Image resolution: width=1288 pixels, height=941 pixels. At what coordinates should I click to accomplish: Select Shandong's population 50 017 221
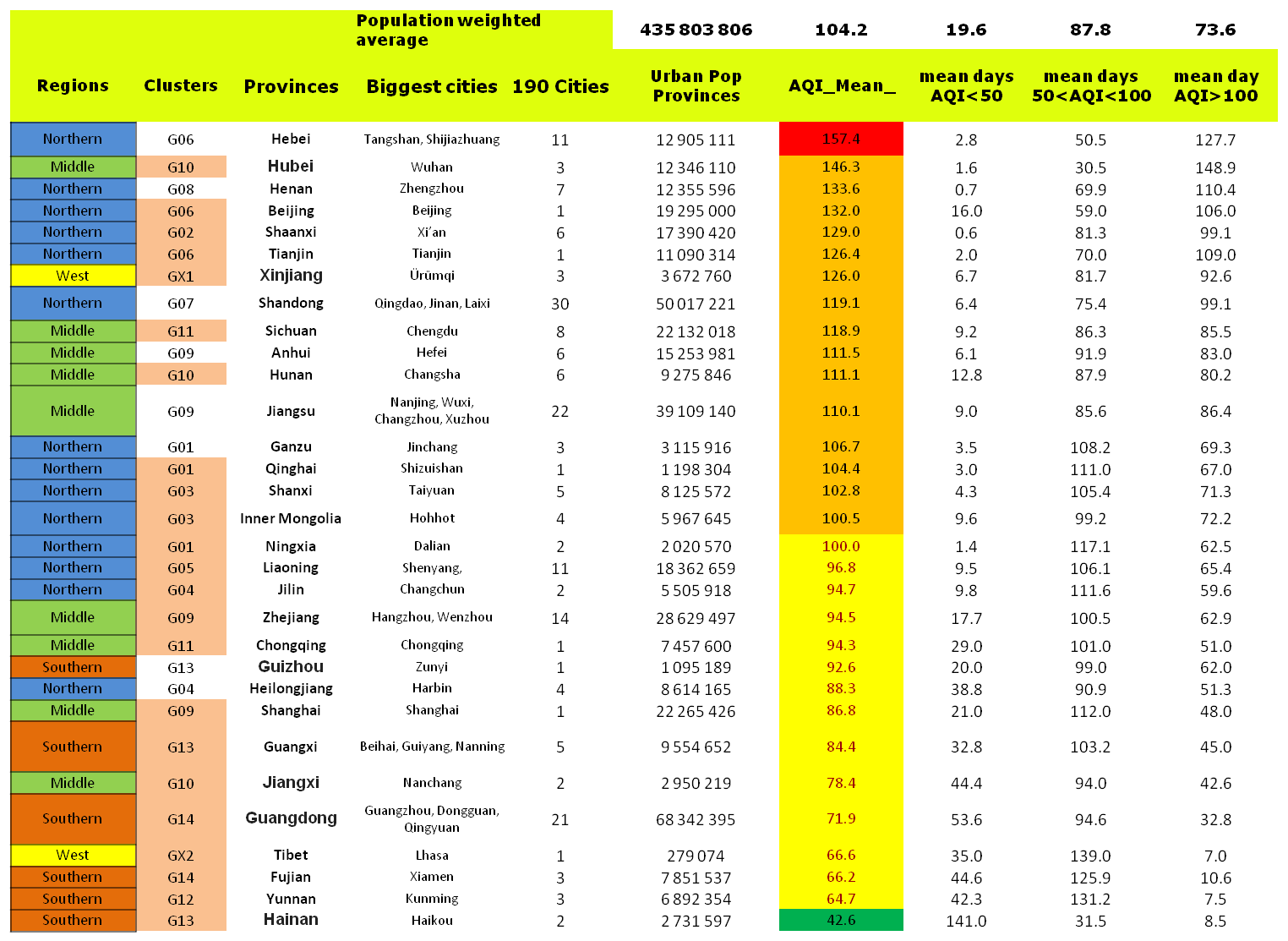coord(696,304)
